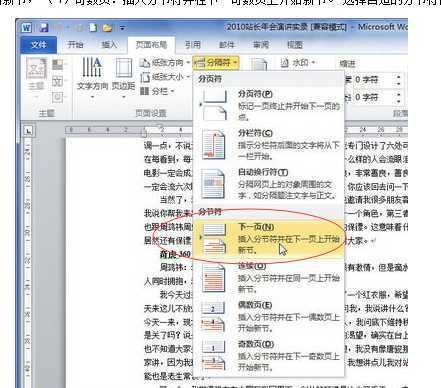Switch to the 引用 tab
Image resolution: width=441 pixels, height=388 pixels.
(193, 45)
